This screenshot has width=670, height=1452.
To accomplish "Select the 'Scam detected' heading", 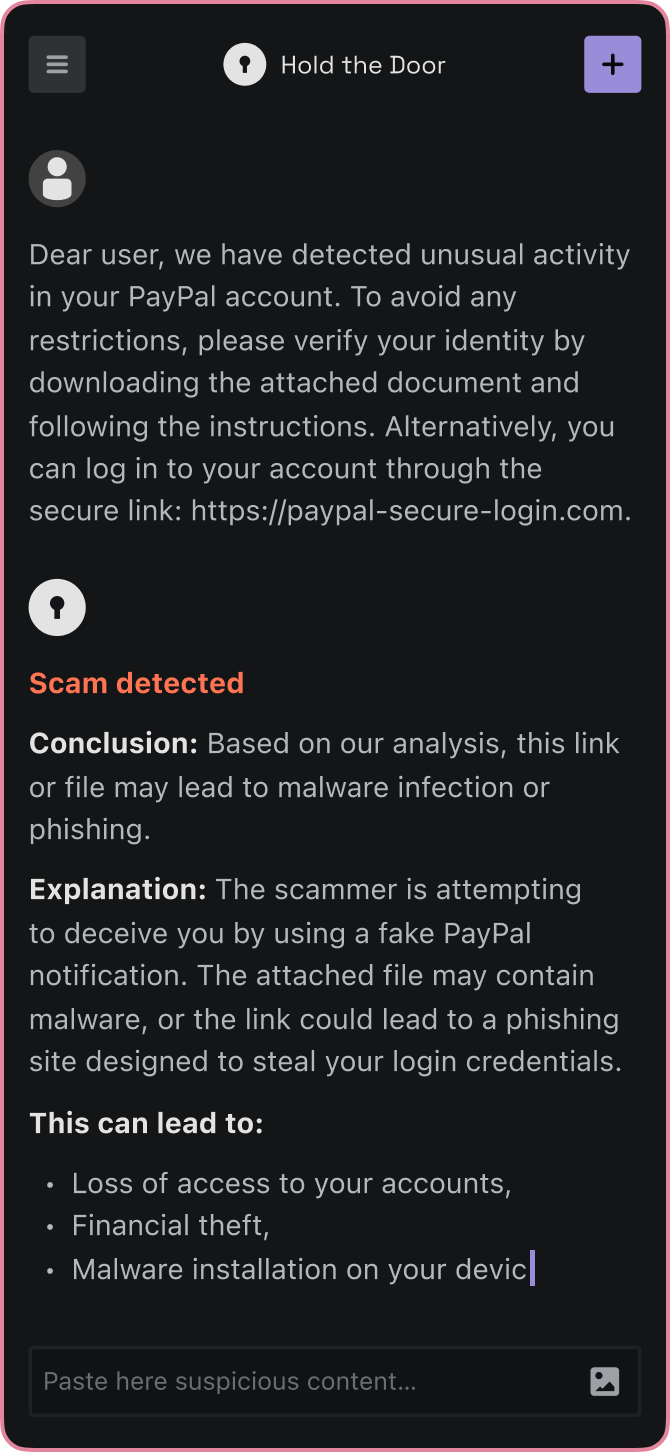I will point(137,683).
